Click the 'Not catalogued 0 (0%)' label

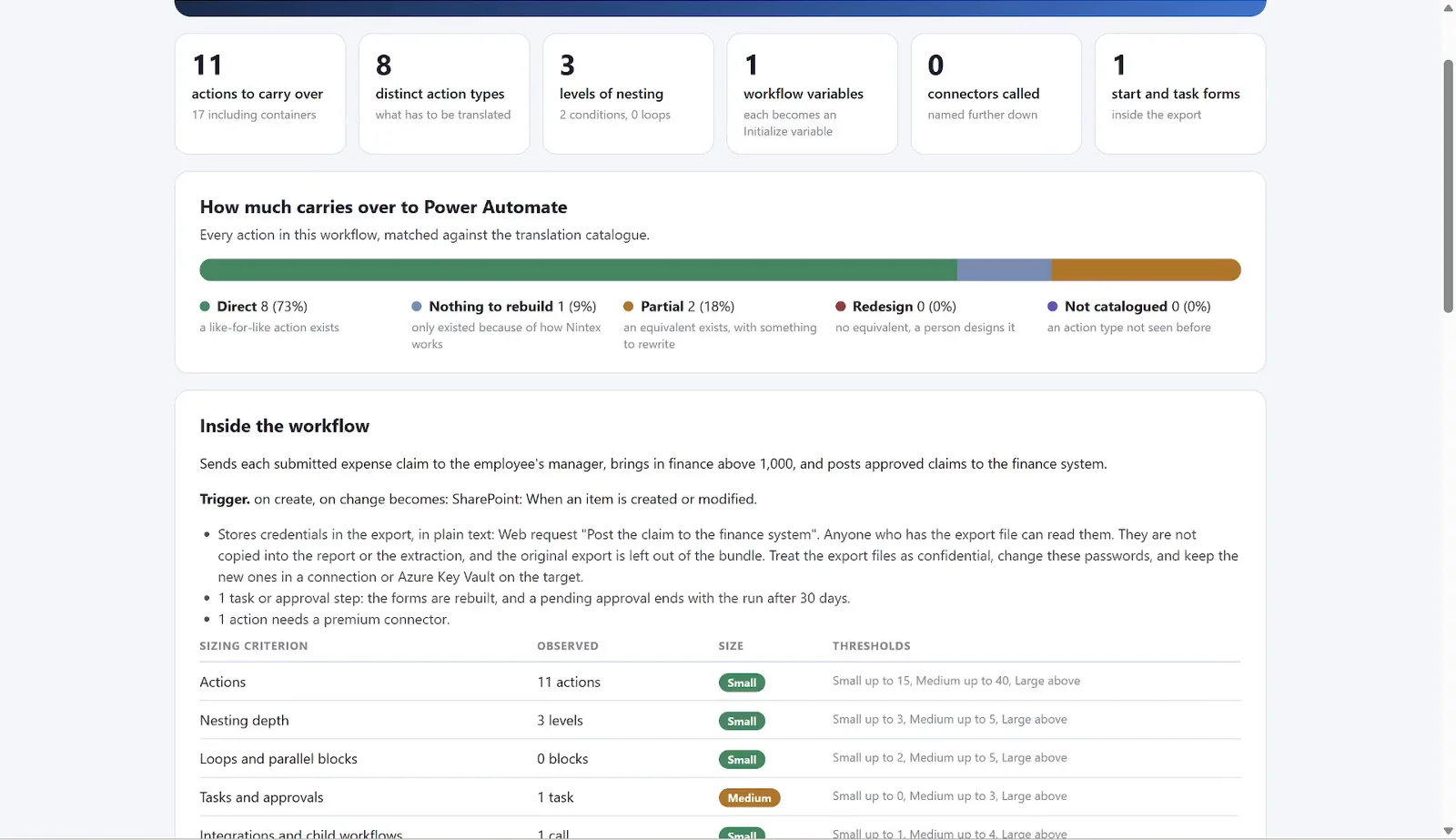[x=1137, y=307]
